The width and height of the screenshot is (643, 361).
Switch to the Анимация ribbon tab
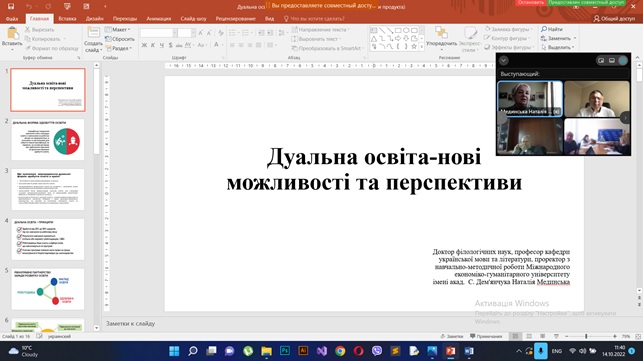tap(159, 18)
